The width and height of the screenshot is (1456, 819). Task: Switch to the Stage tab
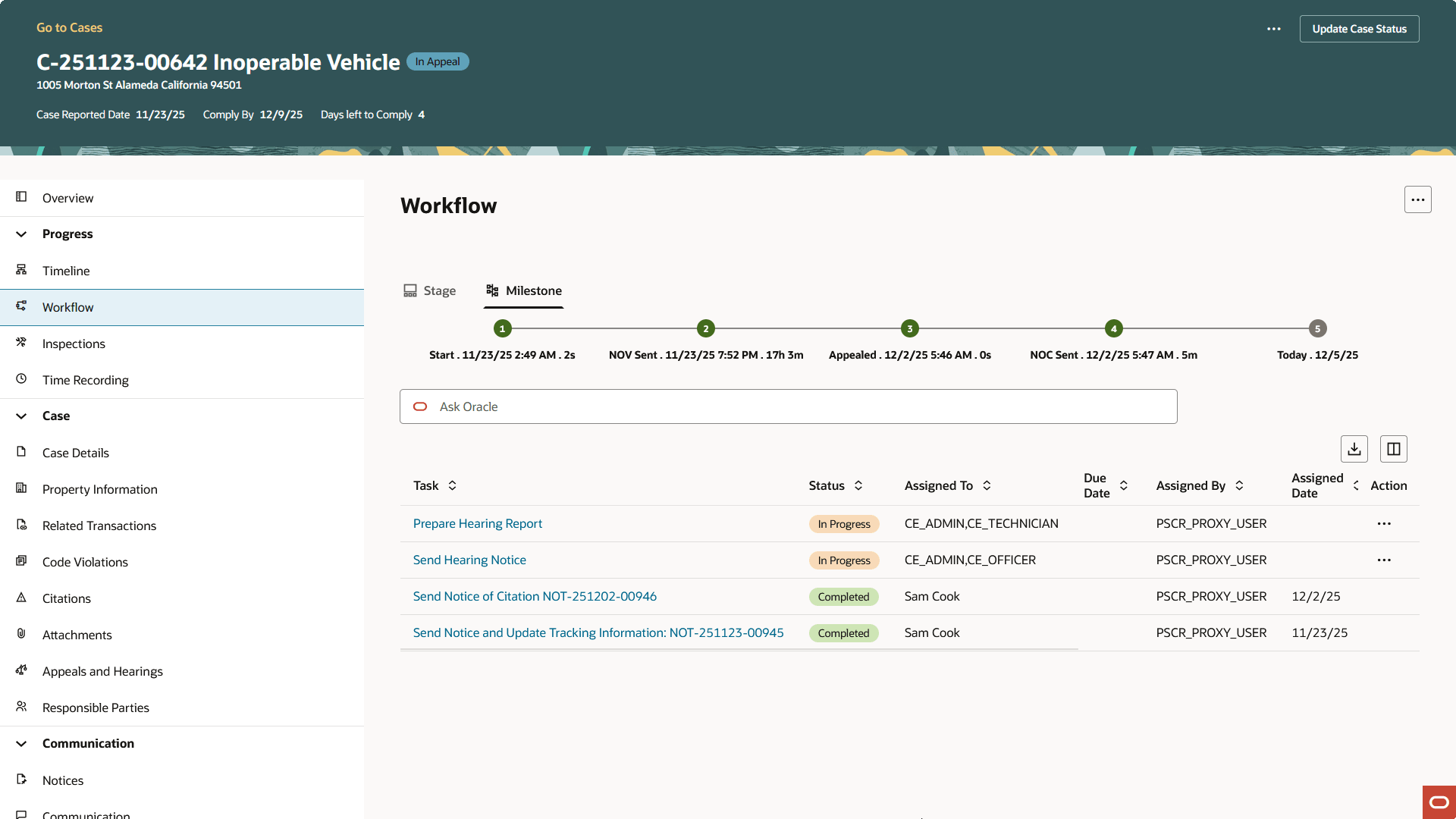429,290
